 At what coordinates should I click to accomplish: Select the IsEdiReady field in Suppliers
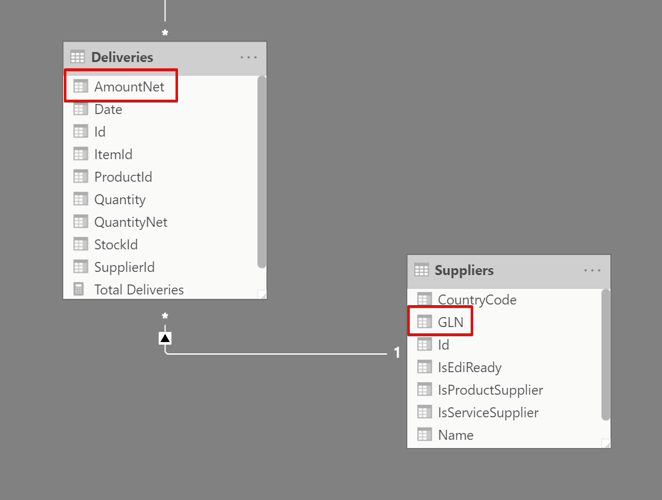coord(506,367)
